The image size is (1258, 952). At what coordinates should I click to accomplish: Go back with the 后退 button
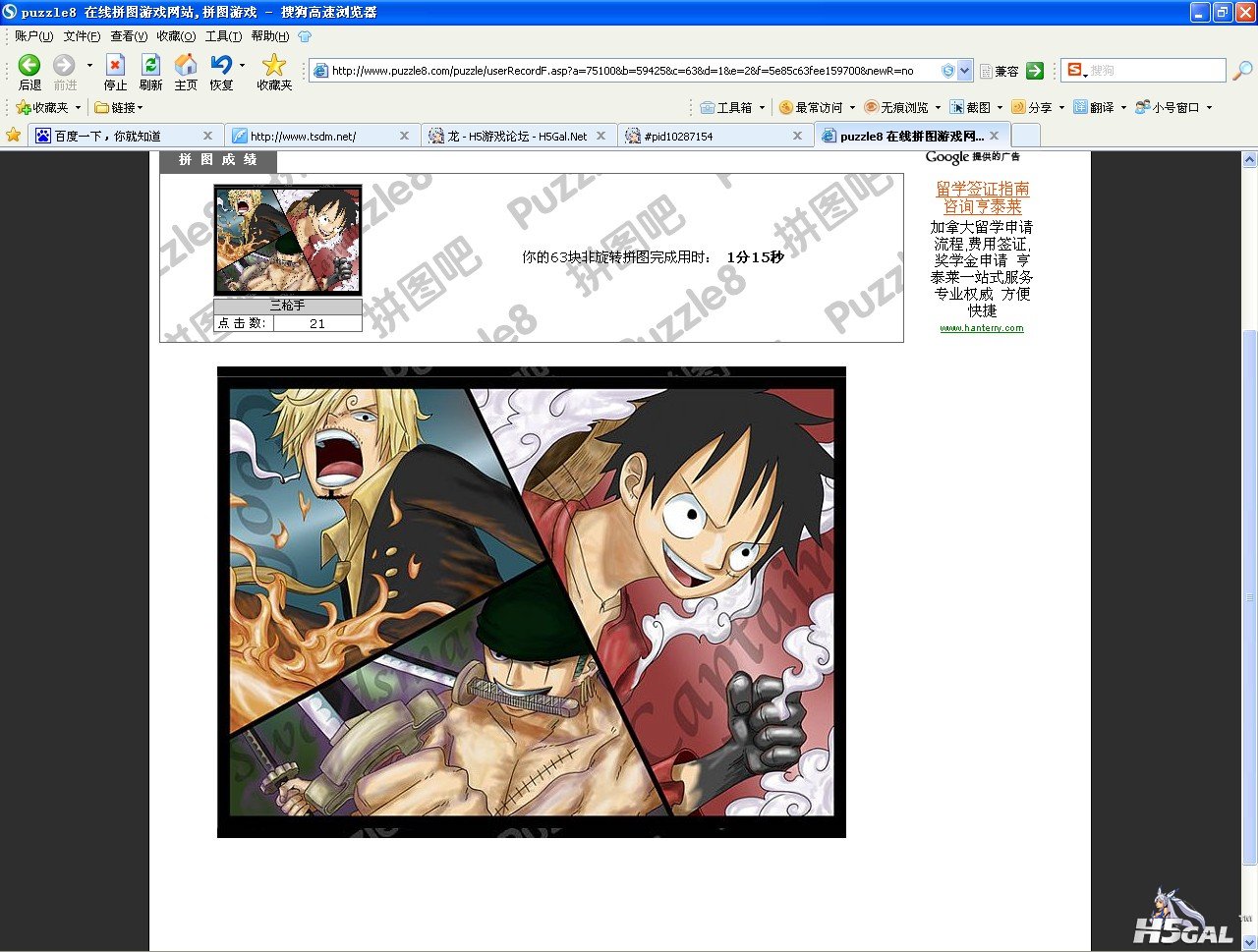click(x=29, y=72)
